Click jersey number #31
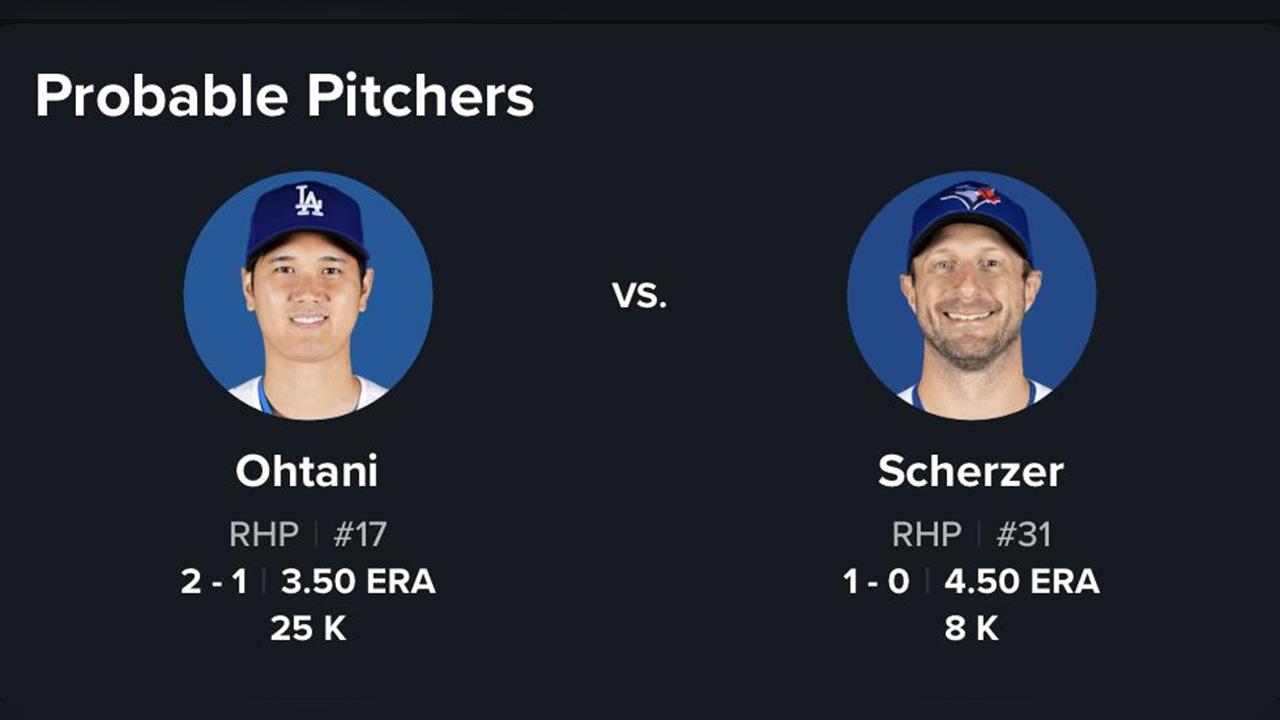Image resolution: width=1280 pixels, height=720 pixels. (1023, 534)
